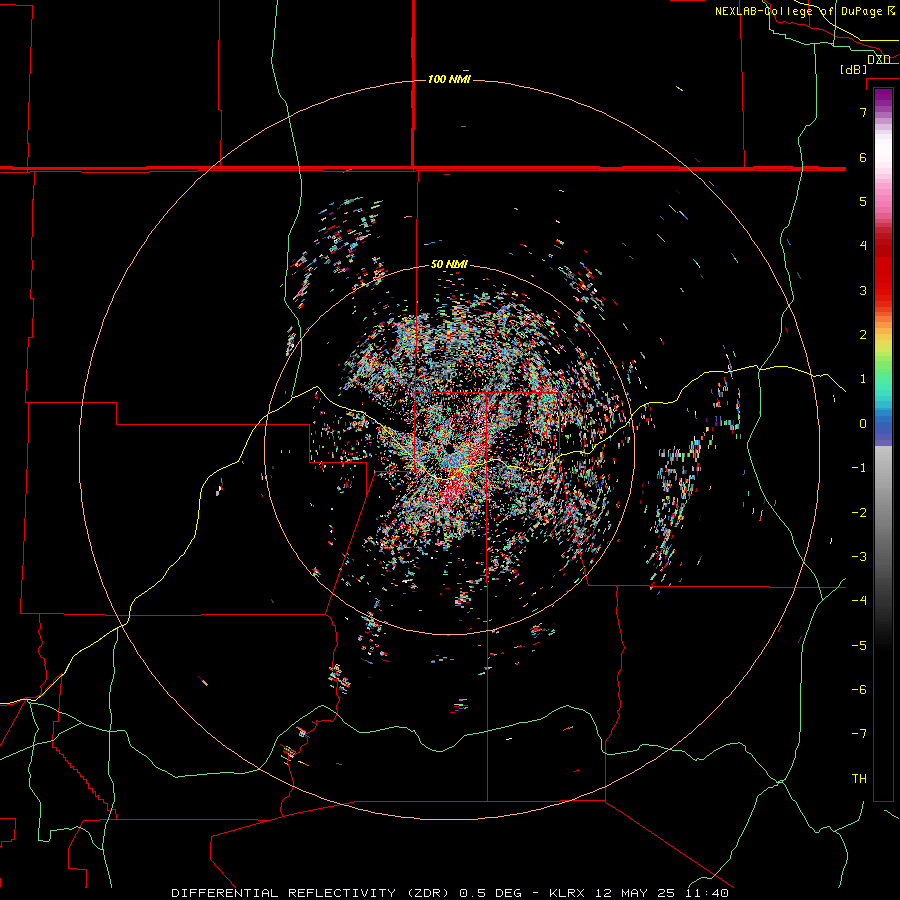Click the KLRX station identifier

(x=567, y=893)
